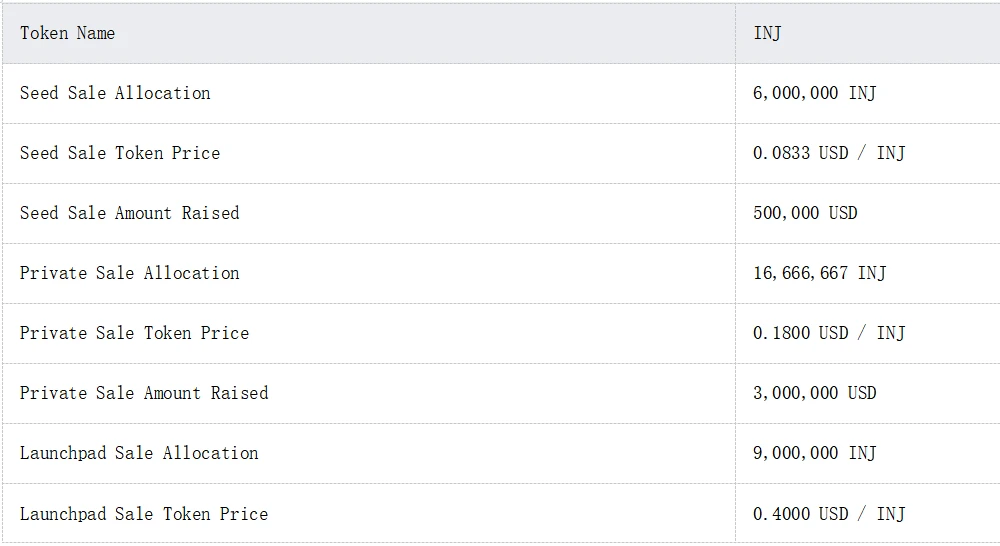Select the "Private Sale Token Price" label

(x=134, y=333)
